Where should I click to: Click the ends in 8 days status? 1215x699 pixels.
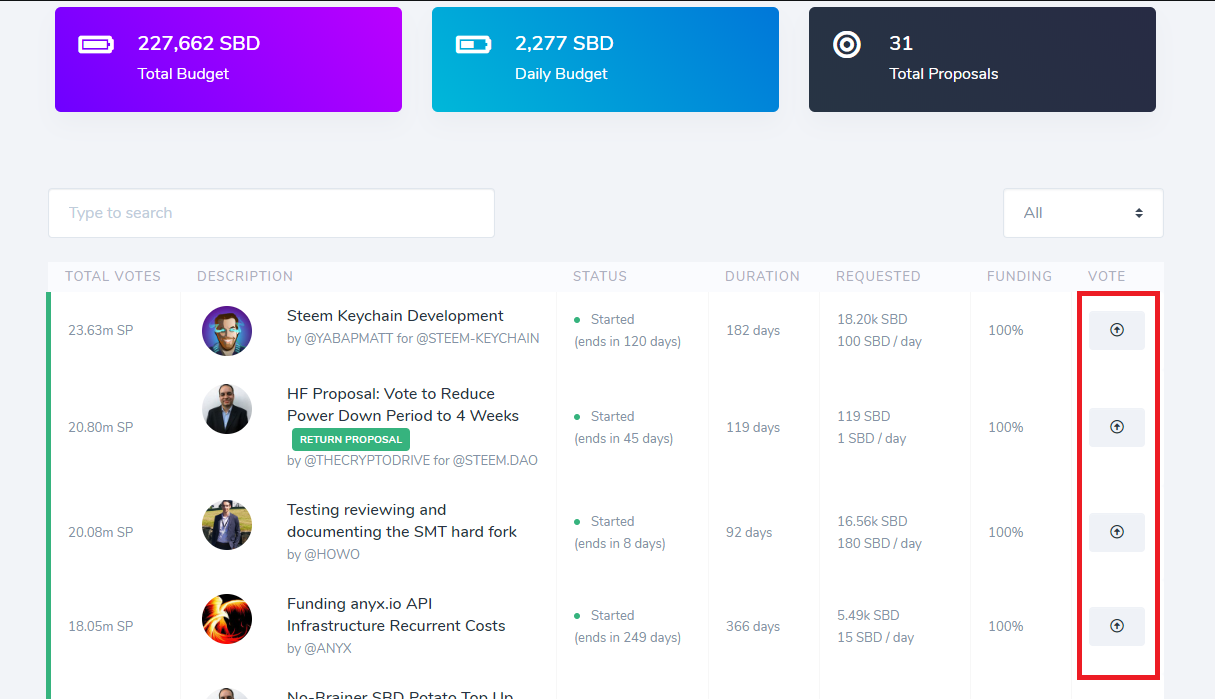619,543
